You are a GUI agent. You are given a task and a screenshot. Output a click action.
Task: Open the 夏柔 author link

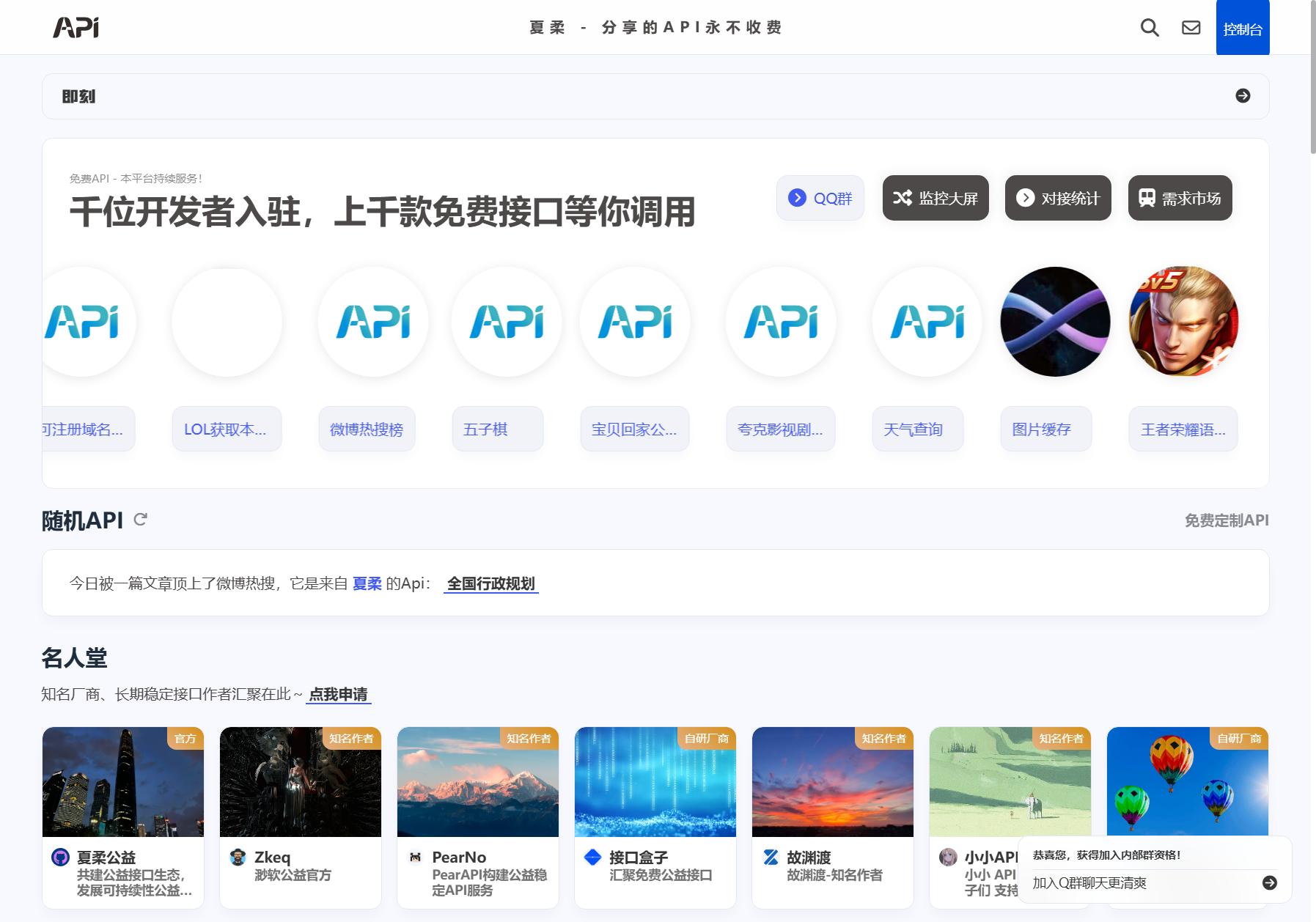pyautogui.click(x=367, y=583)
